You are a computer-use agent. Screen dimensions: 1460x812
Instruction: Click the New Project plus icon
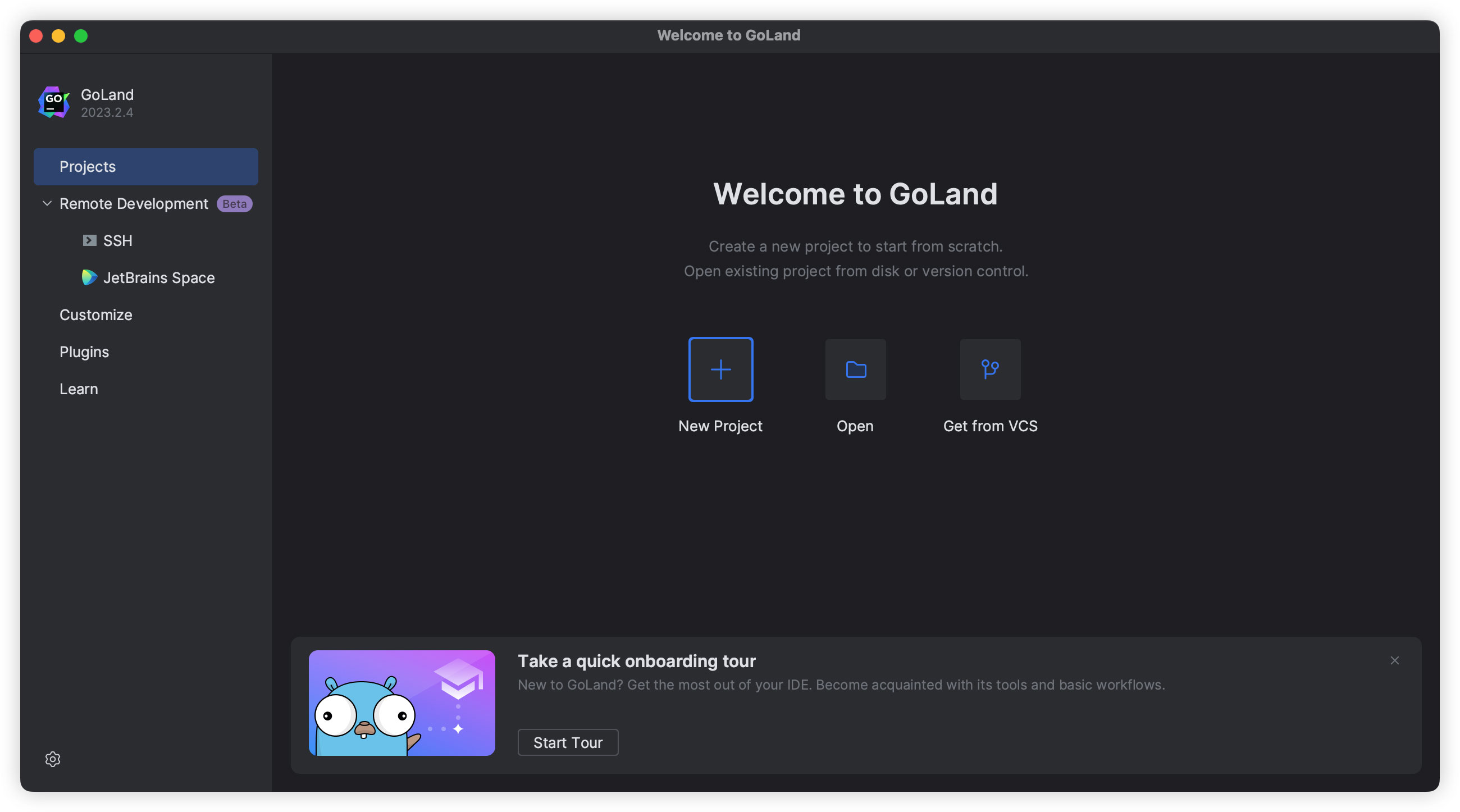click(x=720, y=369)
